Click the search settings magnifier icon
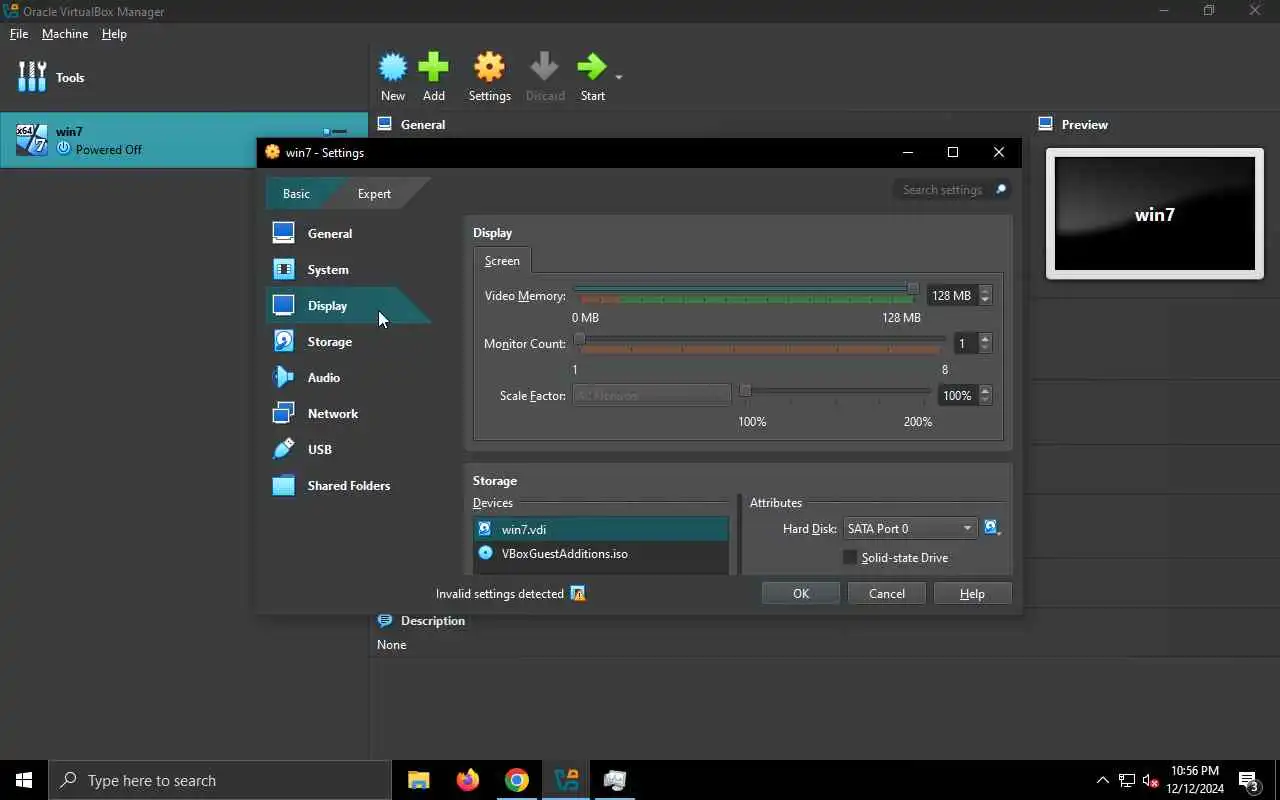The width and height of the screenshot is (1280, 800). pos(999,190)
